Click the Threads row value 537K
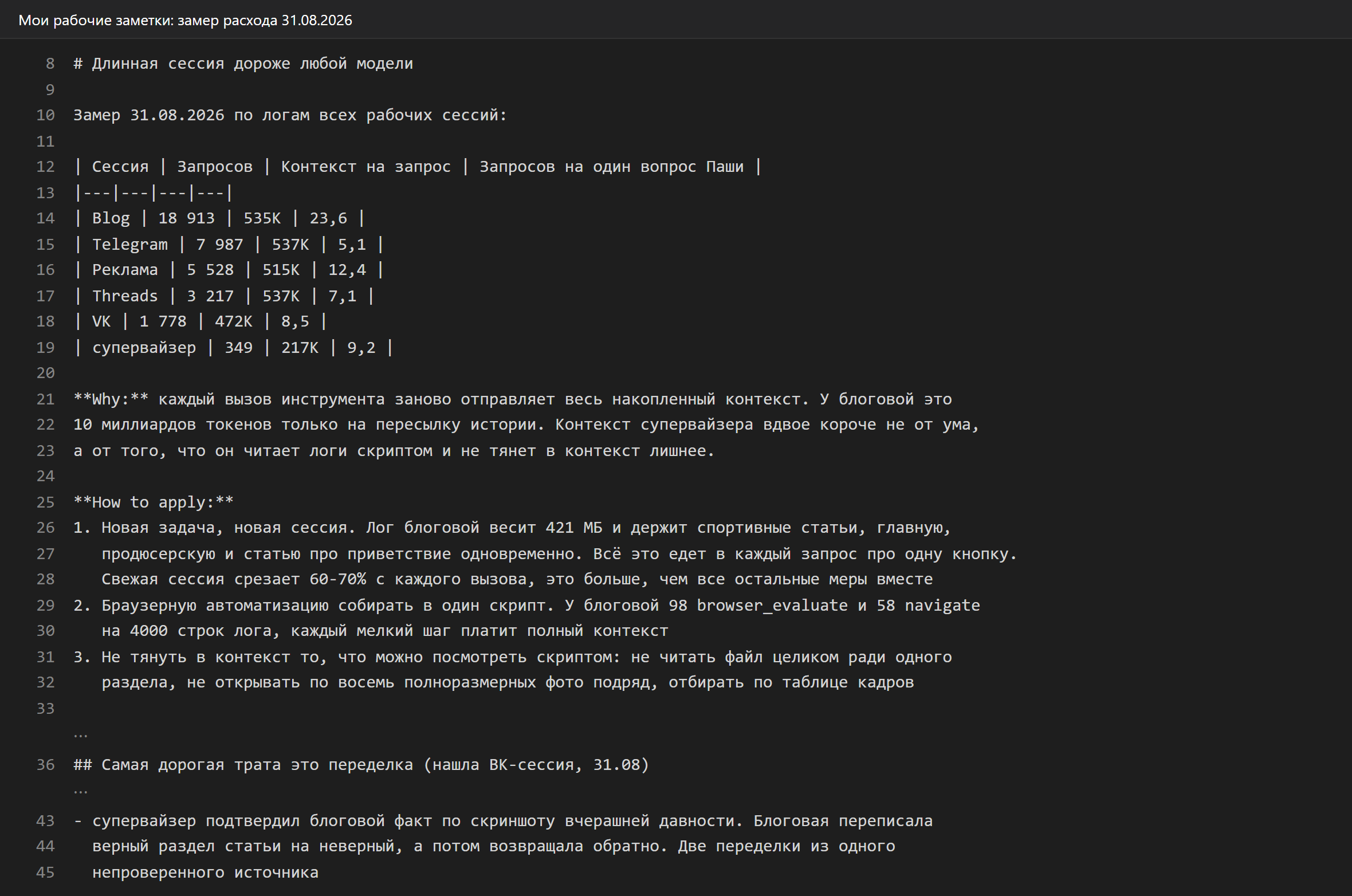Image resolution: width=1352 pixels, height=896 pixels. coord(281,296)
